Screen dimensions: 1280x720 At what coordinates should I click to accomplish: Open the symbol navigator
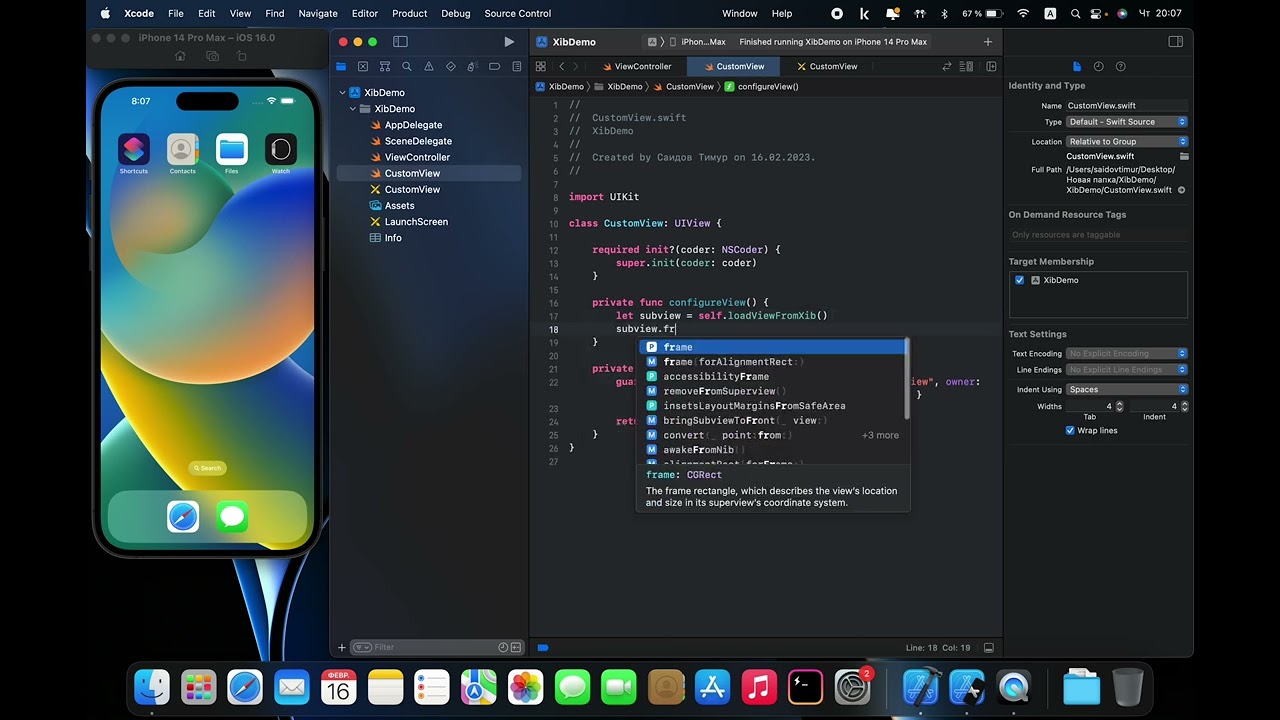pos(384,66)
